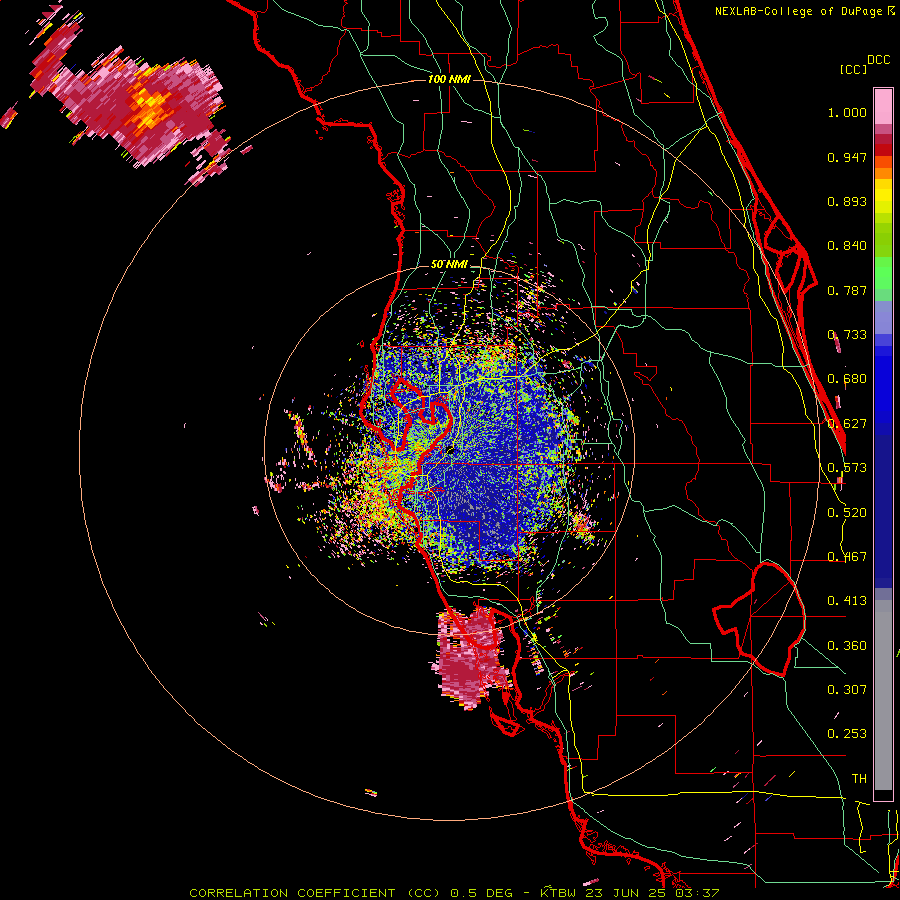Select the 0.307 scale value
The height and width of the screenshot is (900, 900).
coord(847,689)
